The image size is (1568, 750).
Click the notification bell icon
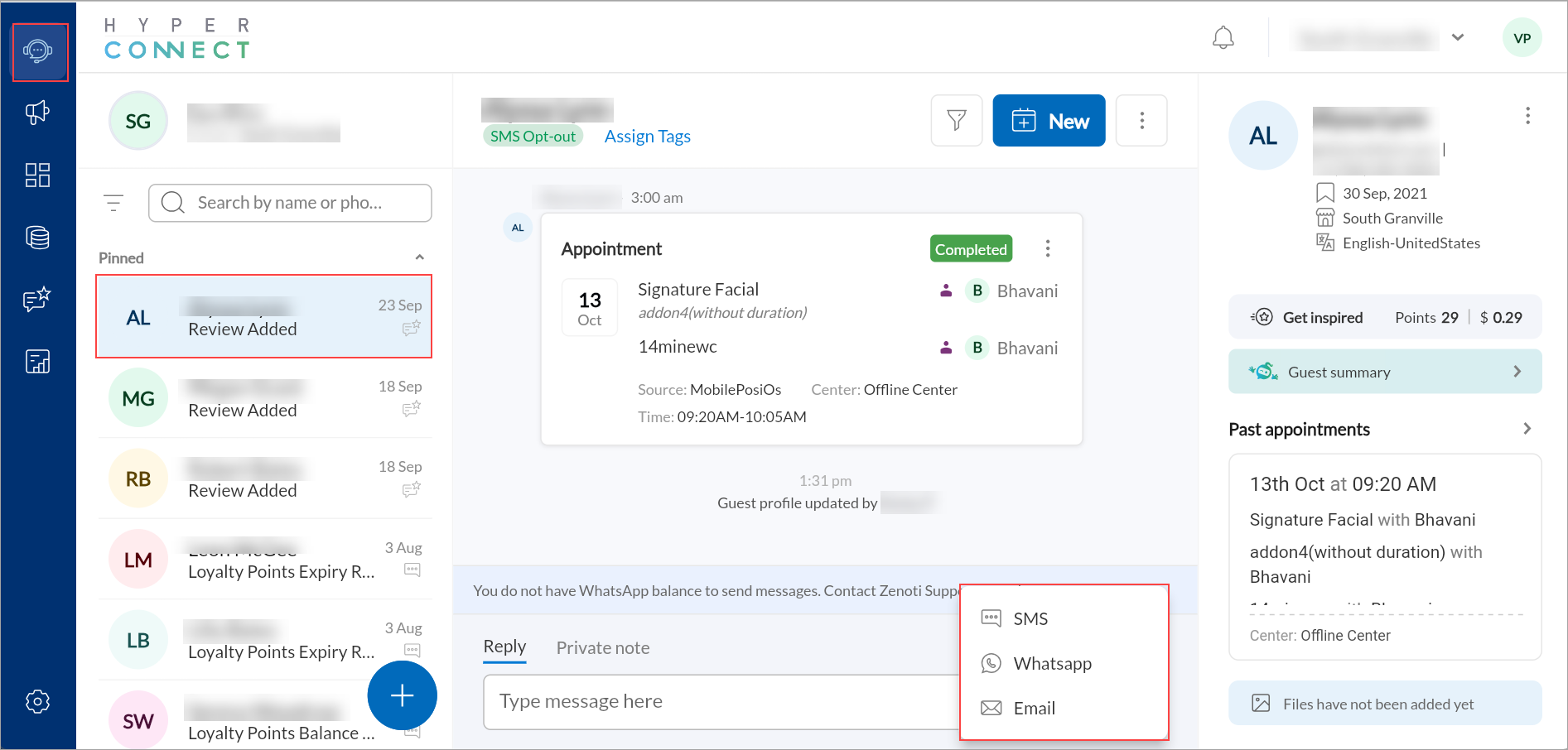(x=1223, y=38)
